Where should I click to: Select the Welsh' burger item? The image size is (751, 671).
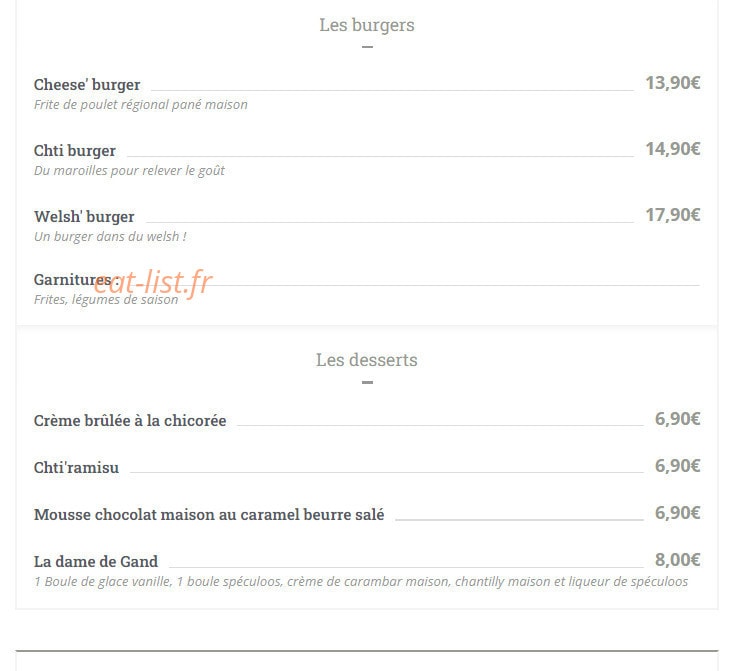pos(84,216)
